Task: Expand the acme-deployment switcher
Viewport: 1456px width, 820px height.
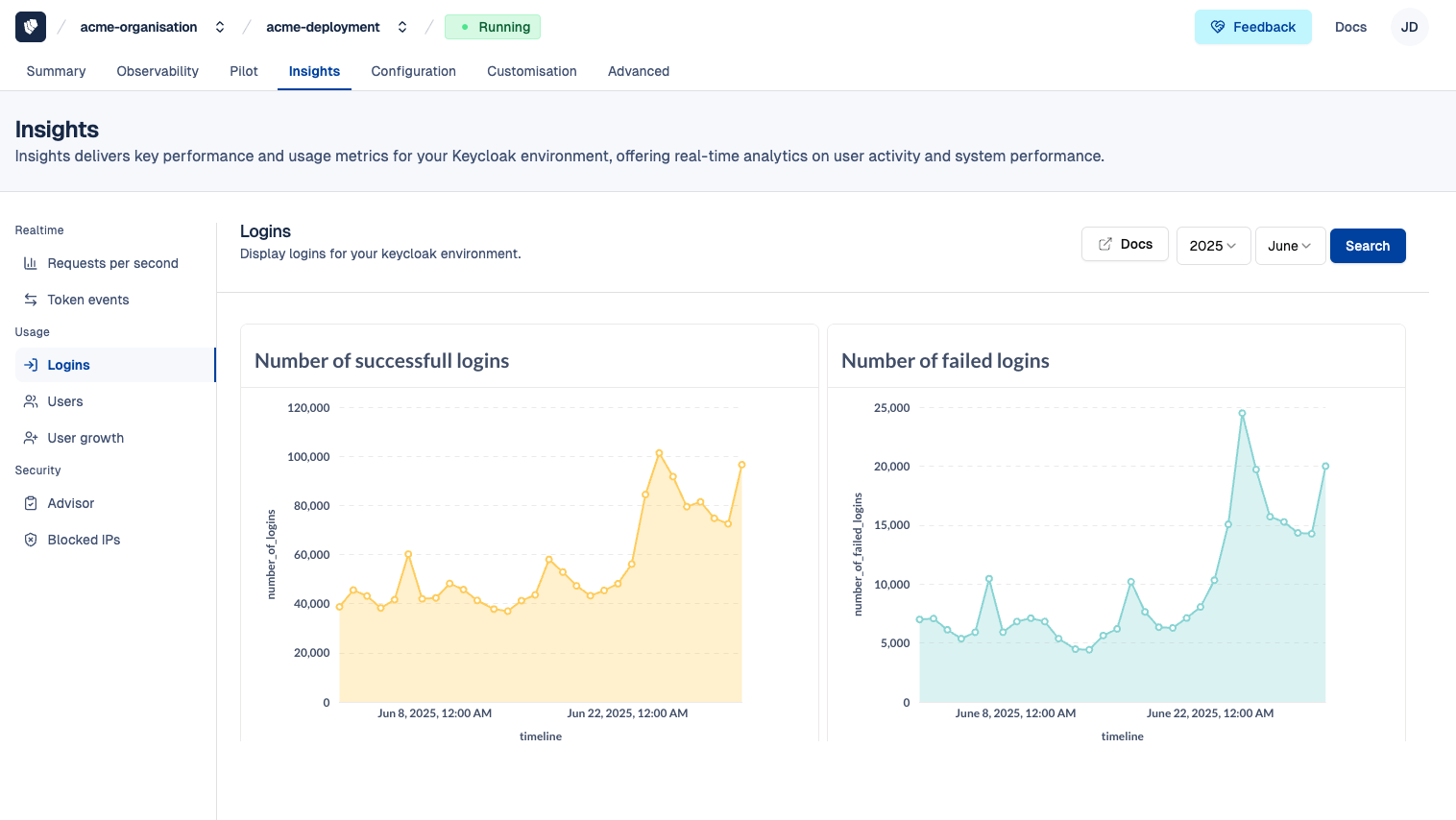Action: coord(402,27)
